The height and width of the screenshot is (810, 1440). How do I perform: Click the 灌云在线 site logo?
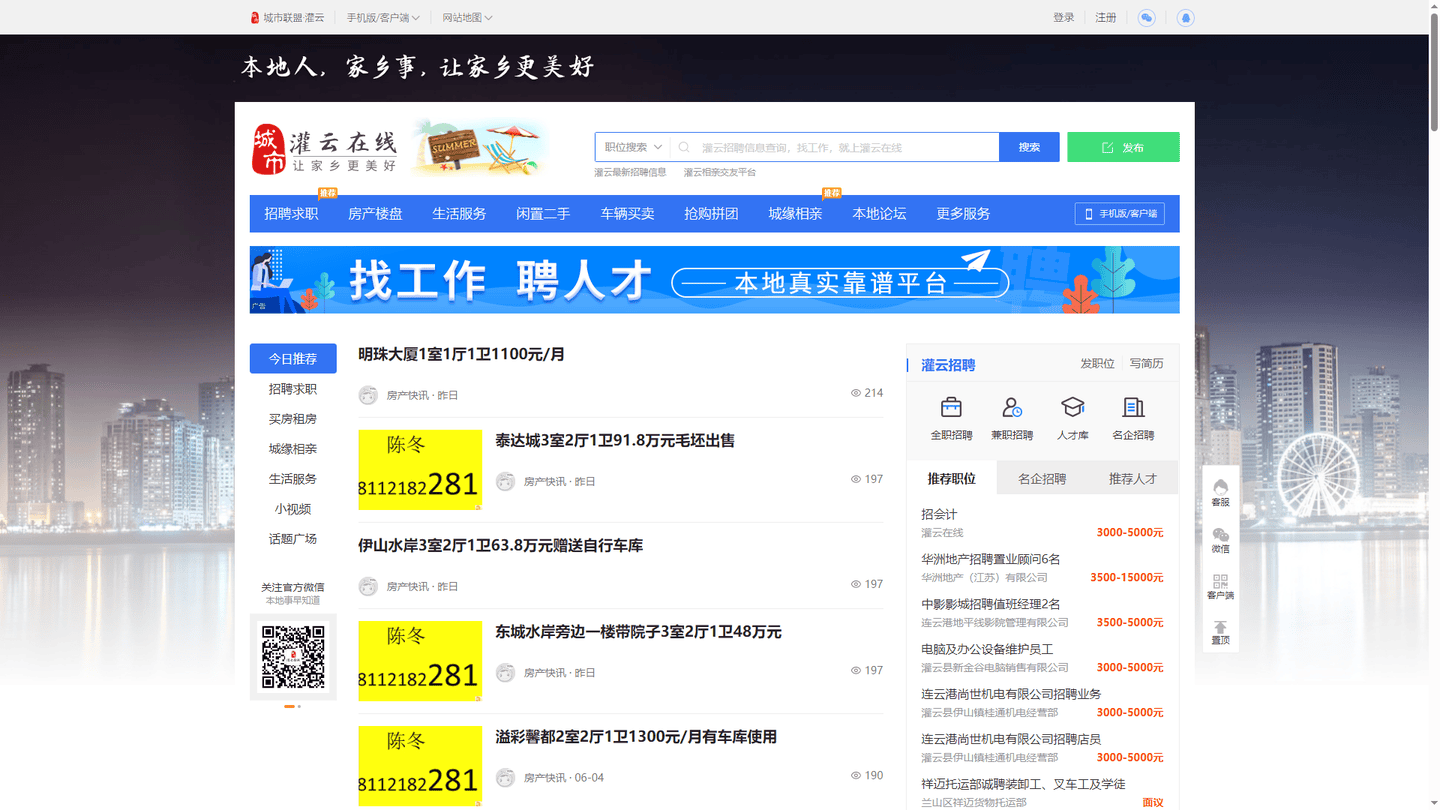325,149
